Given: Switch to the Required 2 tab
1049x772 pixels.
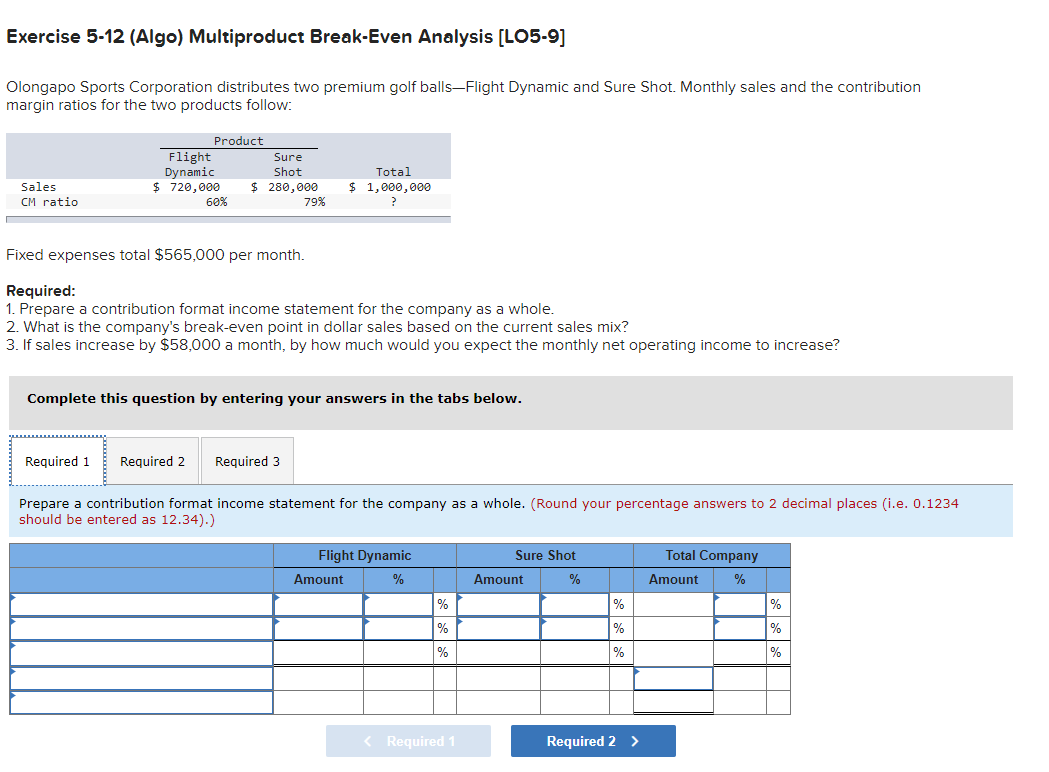Looking at the screenshot, I should (152, 461).
